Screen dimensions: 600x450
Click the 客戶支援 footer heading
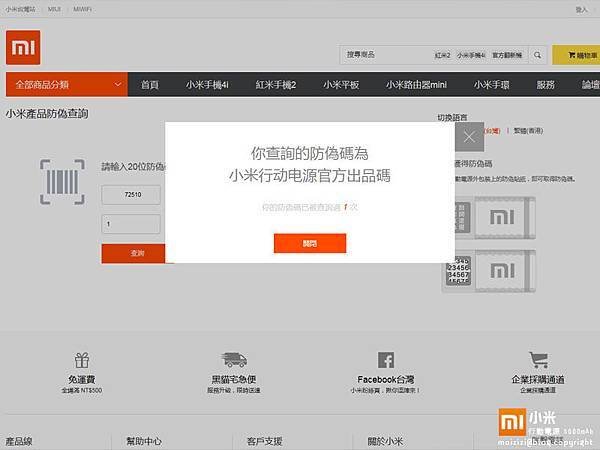coord(264,441)
